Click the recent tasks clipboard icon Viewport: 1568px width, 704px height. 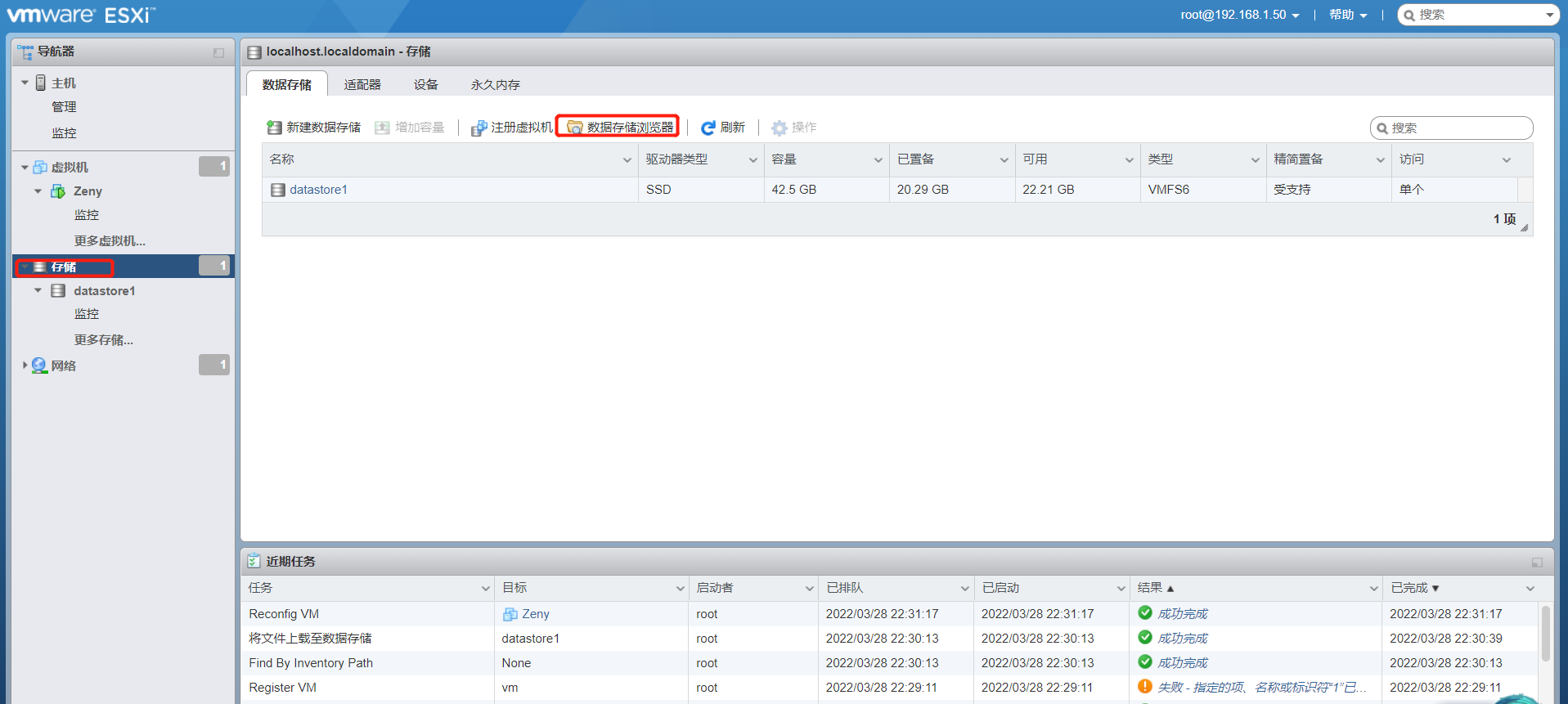click(254, 561)
